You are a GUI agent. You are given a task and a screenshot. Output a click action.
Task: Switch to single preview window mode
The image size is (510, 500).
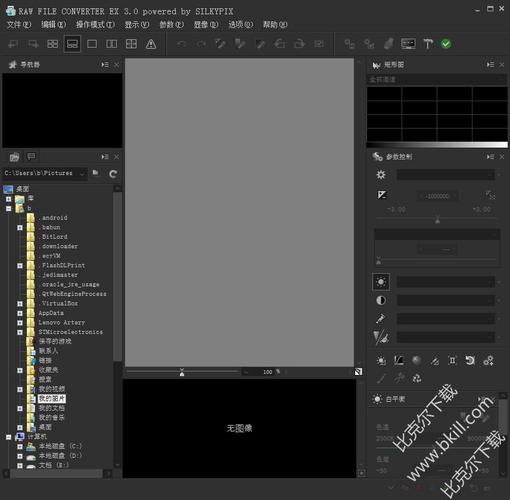point(92,44)
